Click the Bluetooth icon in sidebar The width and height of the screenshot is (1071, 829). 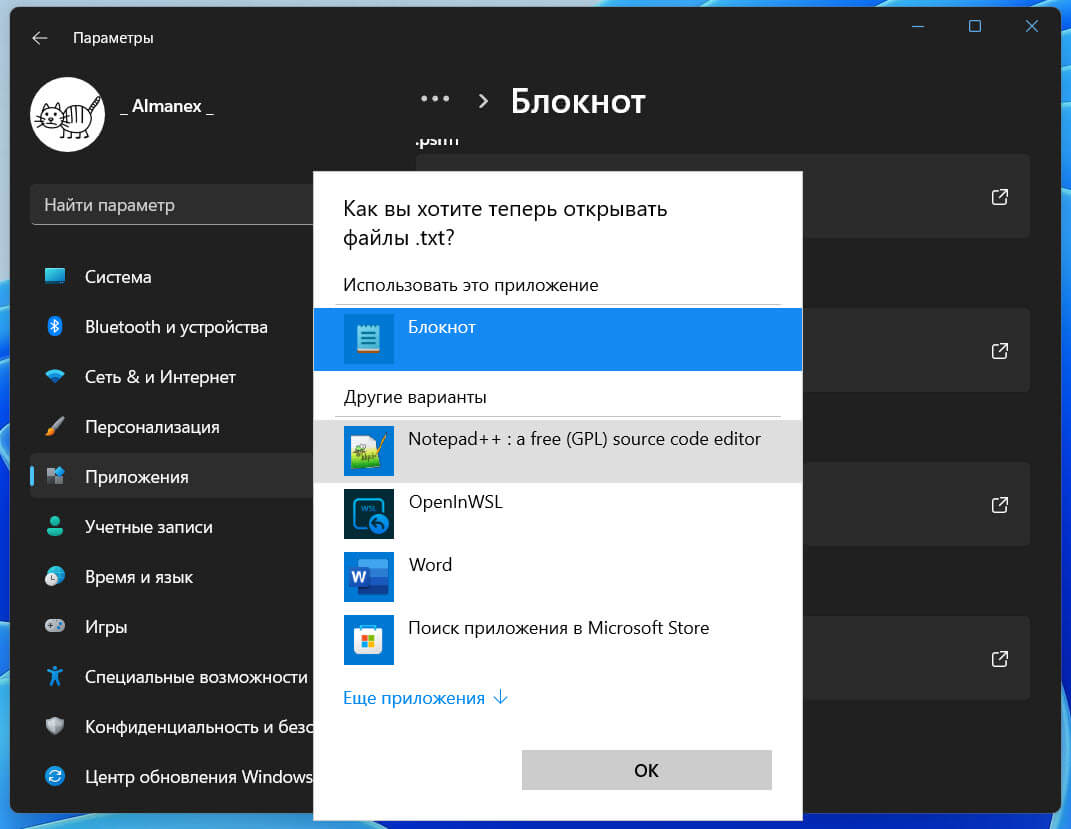pyautogui.click(x=55, y=326)
